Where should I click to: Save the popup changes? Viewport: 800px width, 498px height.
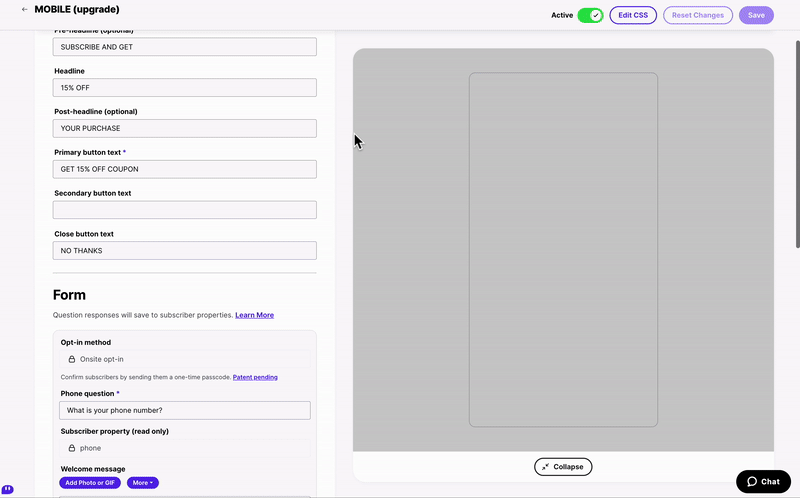(756, 15)
